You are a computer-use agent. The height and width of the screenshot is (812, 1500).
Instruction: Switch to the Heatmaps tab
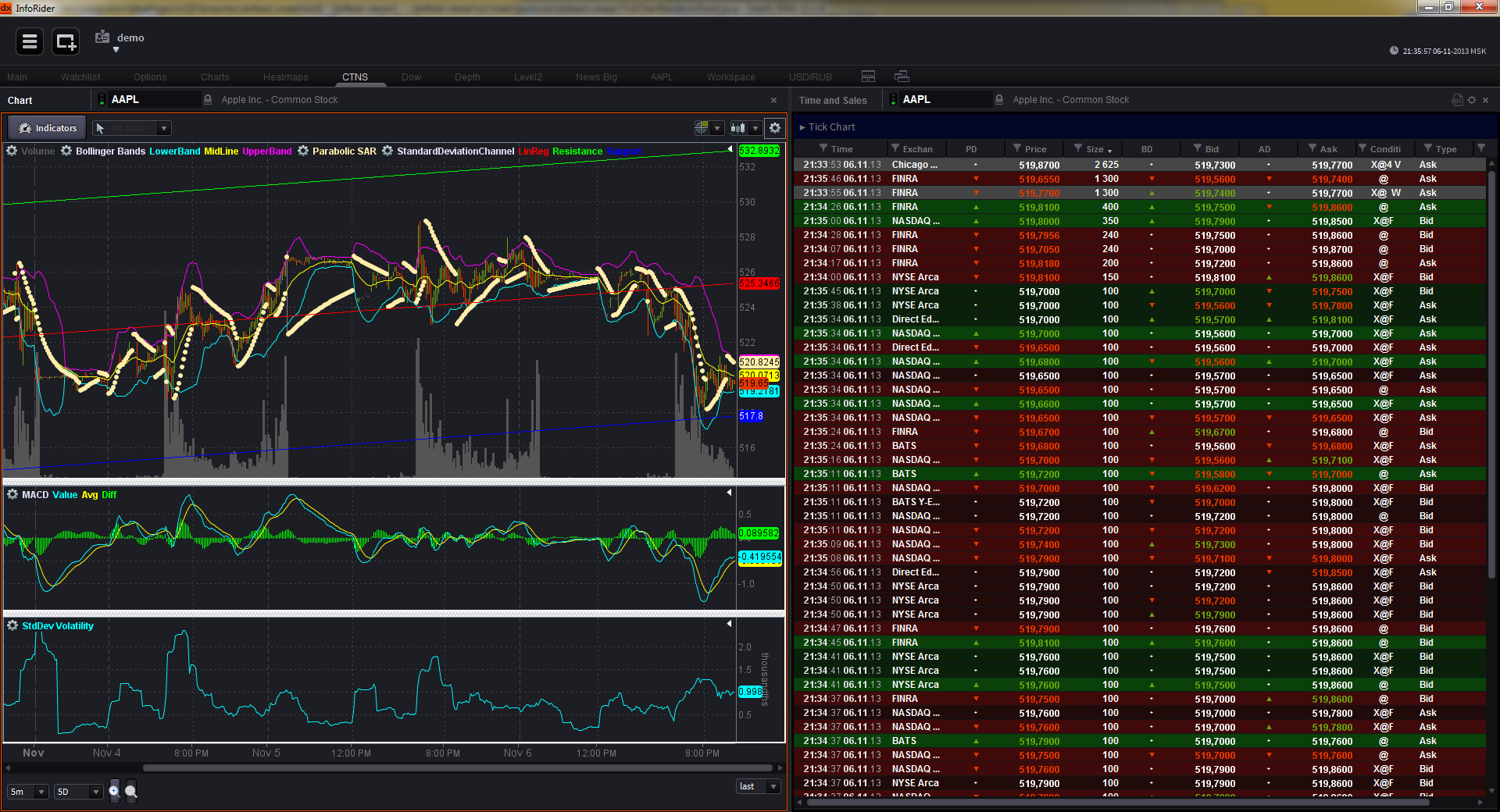point(285,77)
